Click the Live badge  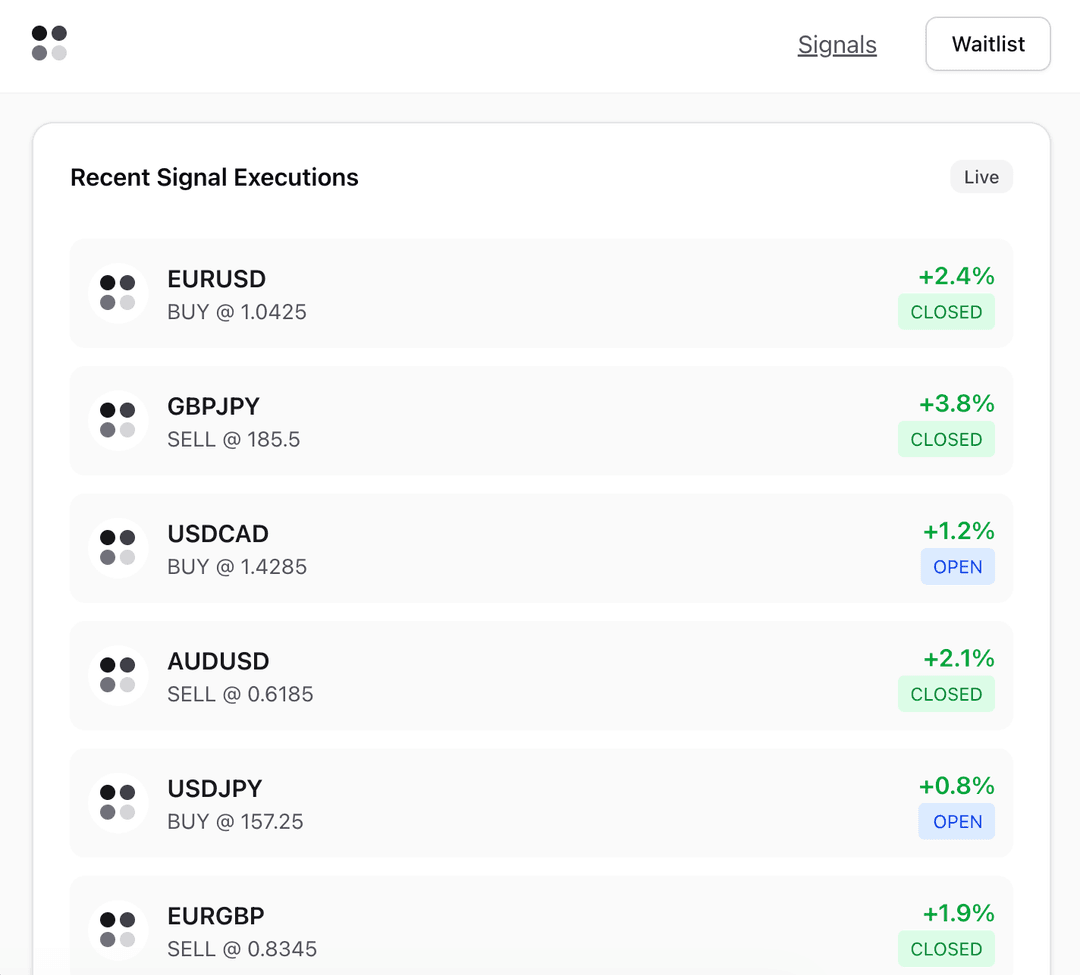point(981,177)
